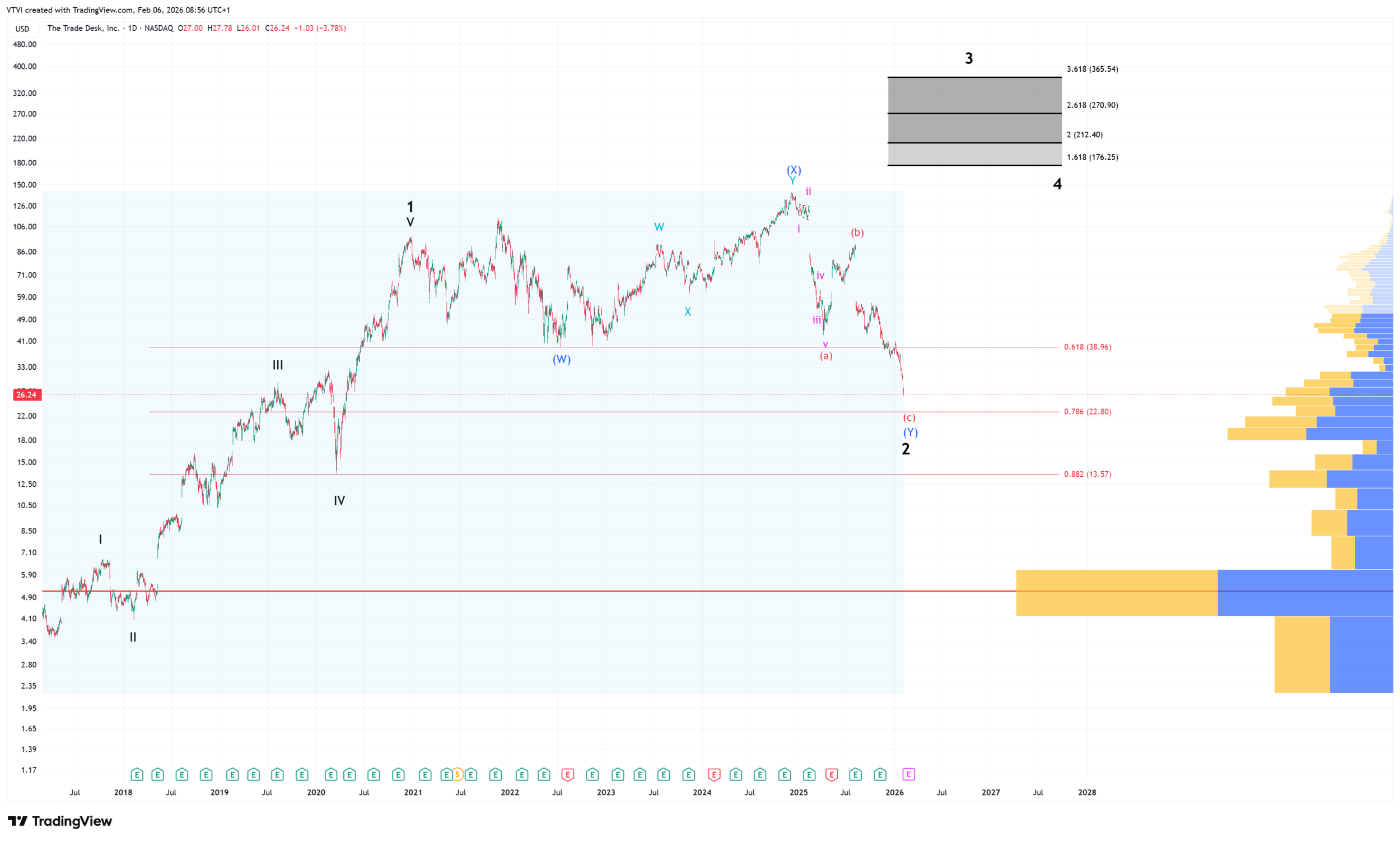Open the USD currency selector
The width and height of the screenshot is (1400, 841).
(22, 29)
